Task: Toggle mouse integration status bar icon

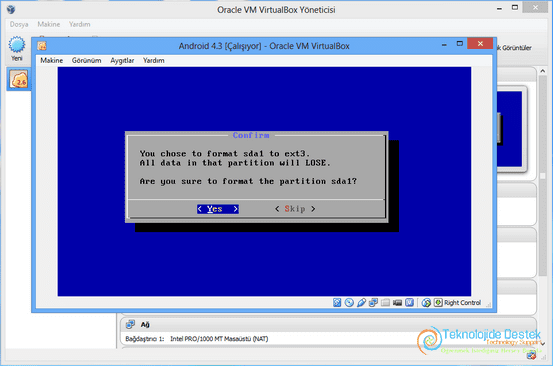Action: 426,302
